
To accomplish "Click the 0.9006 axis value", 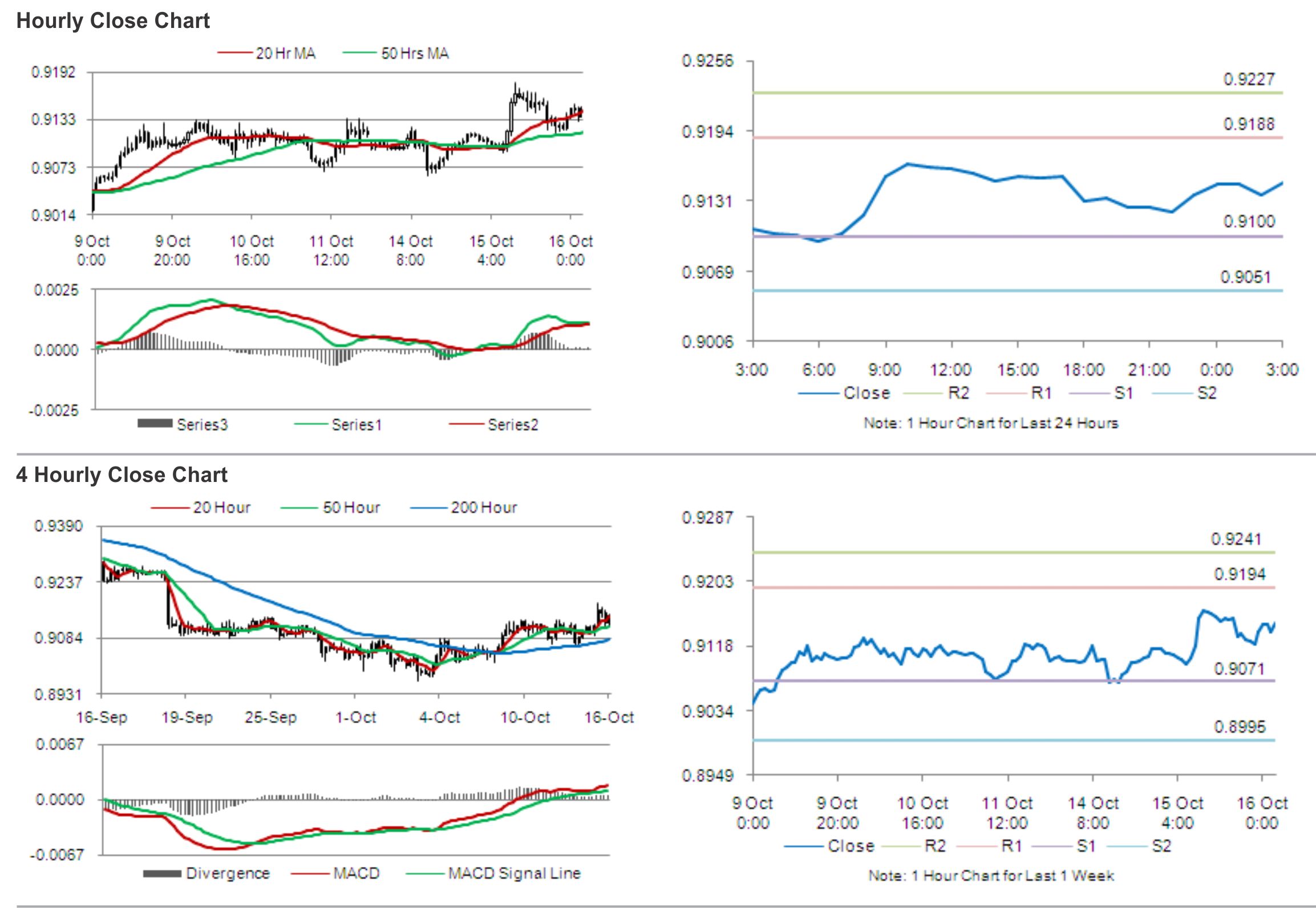I will coord(707,342).
